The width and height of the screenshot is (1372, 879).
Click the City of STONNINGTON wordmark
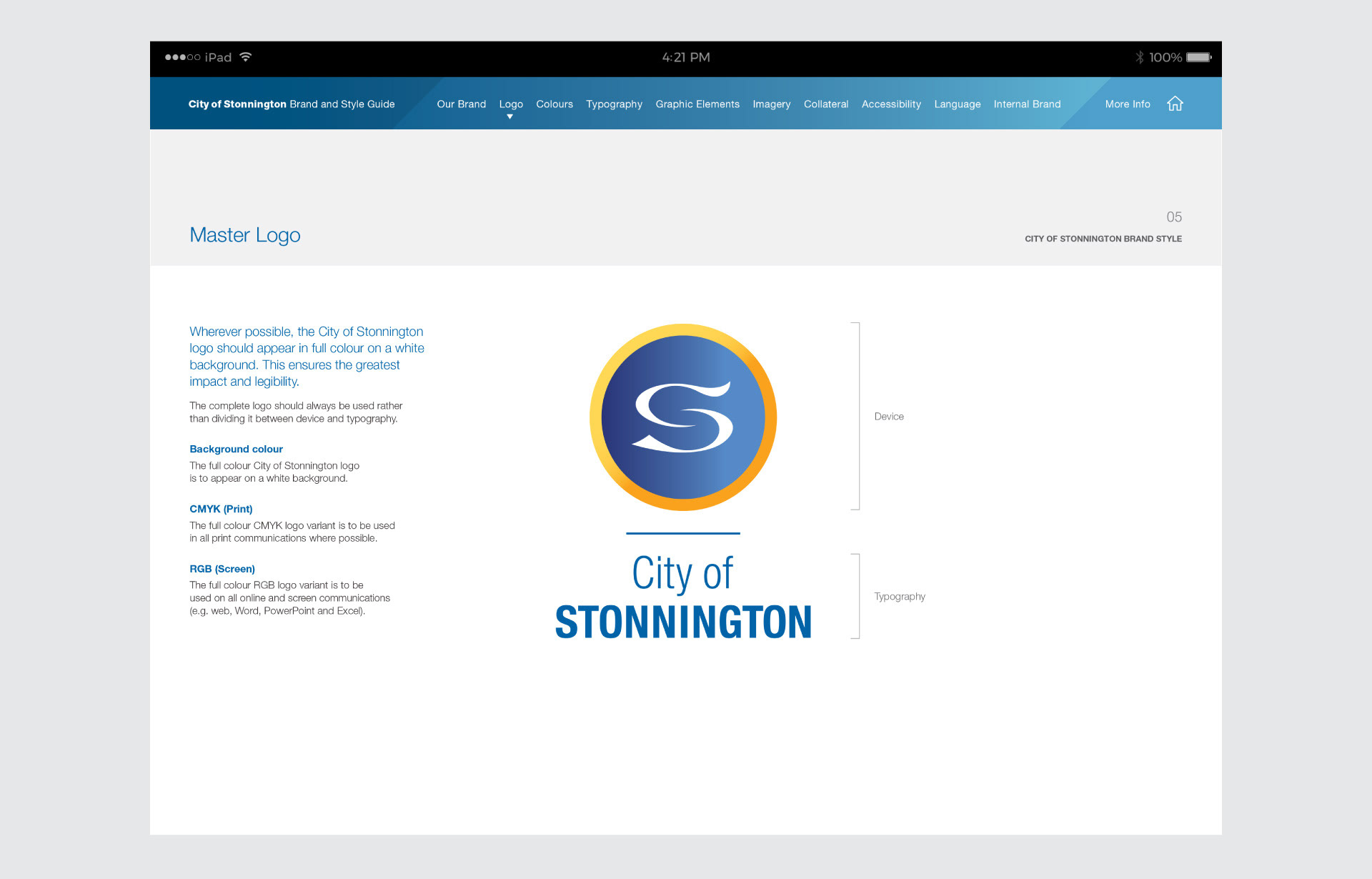point(683,596)
